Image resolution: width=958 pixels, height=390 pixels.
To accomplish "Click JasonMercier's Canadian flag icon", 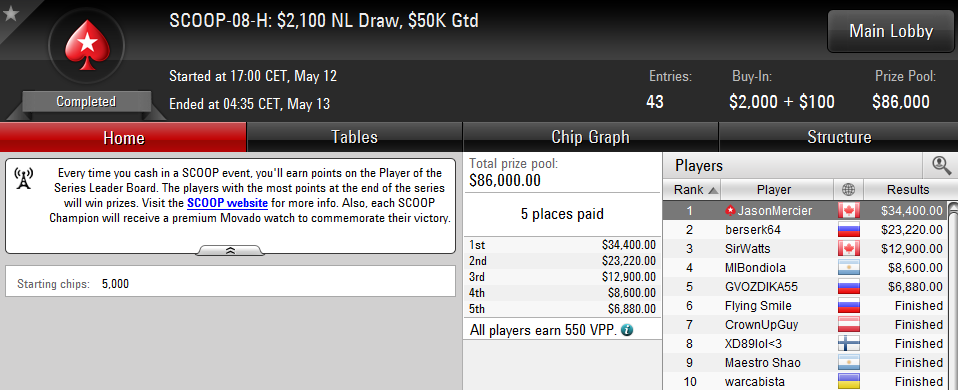I will pos(849,211).
